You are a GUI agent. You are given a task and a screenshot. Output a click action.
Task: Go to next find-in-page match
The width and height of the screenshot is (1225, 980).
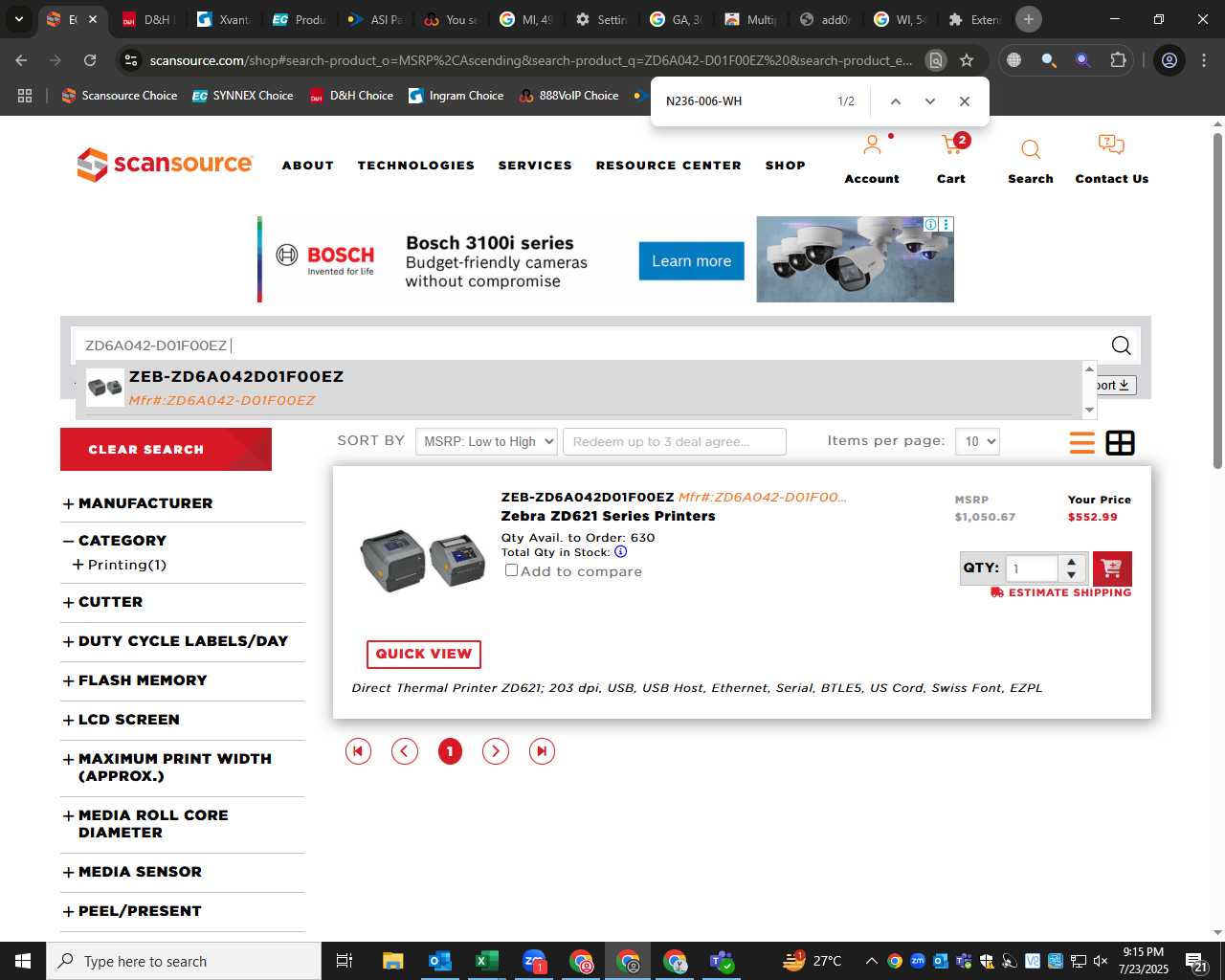pos(929,101)
